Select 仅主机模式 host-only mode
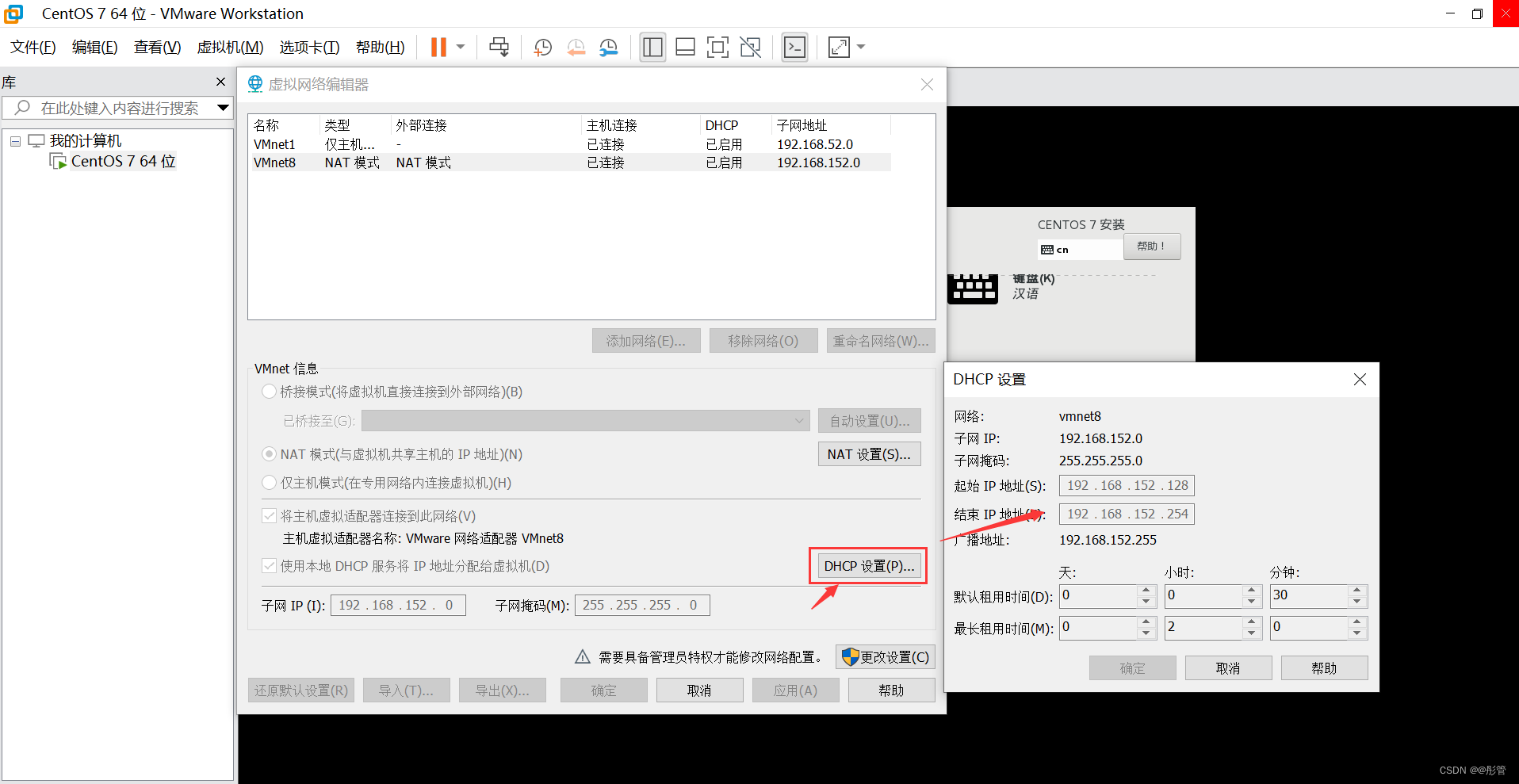Screen dimensions: 1519x784 269,483
